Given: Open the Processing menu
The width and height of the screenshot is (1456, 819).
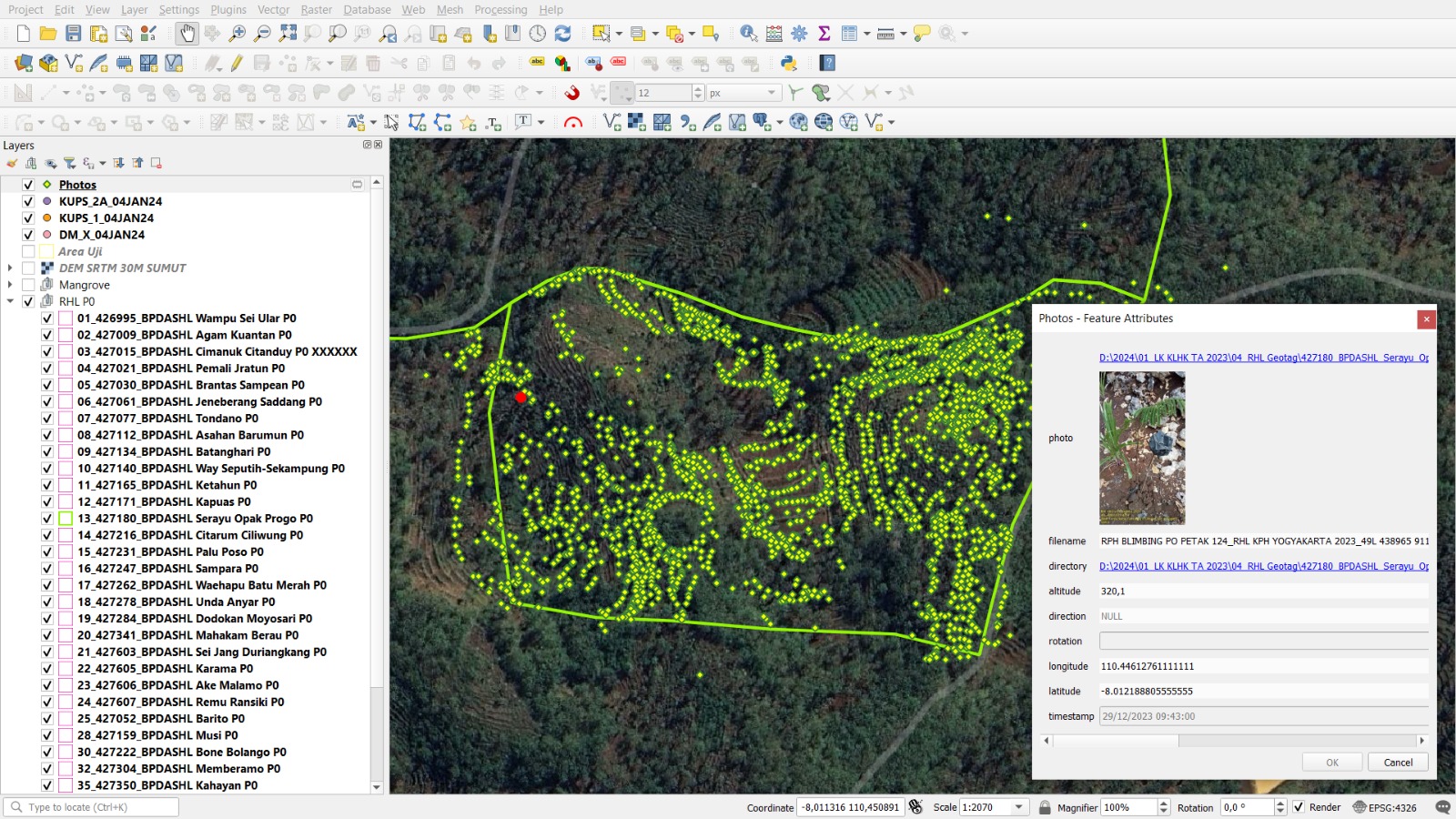Looking at the screenshot, I should 500,9.
